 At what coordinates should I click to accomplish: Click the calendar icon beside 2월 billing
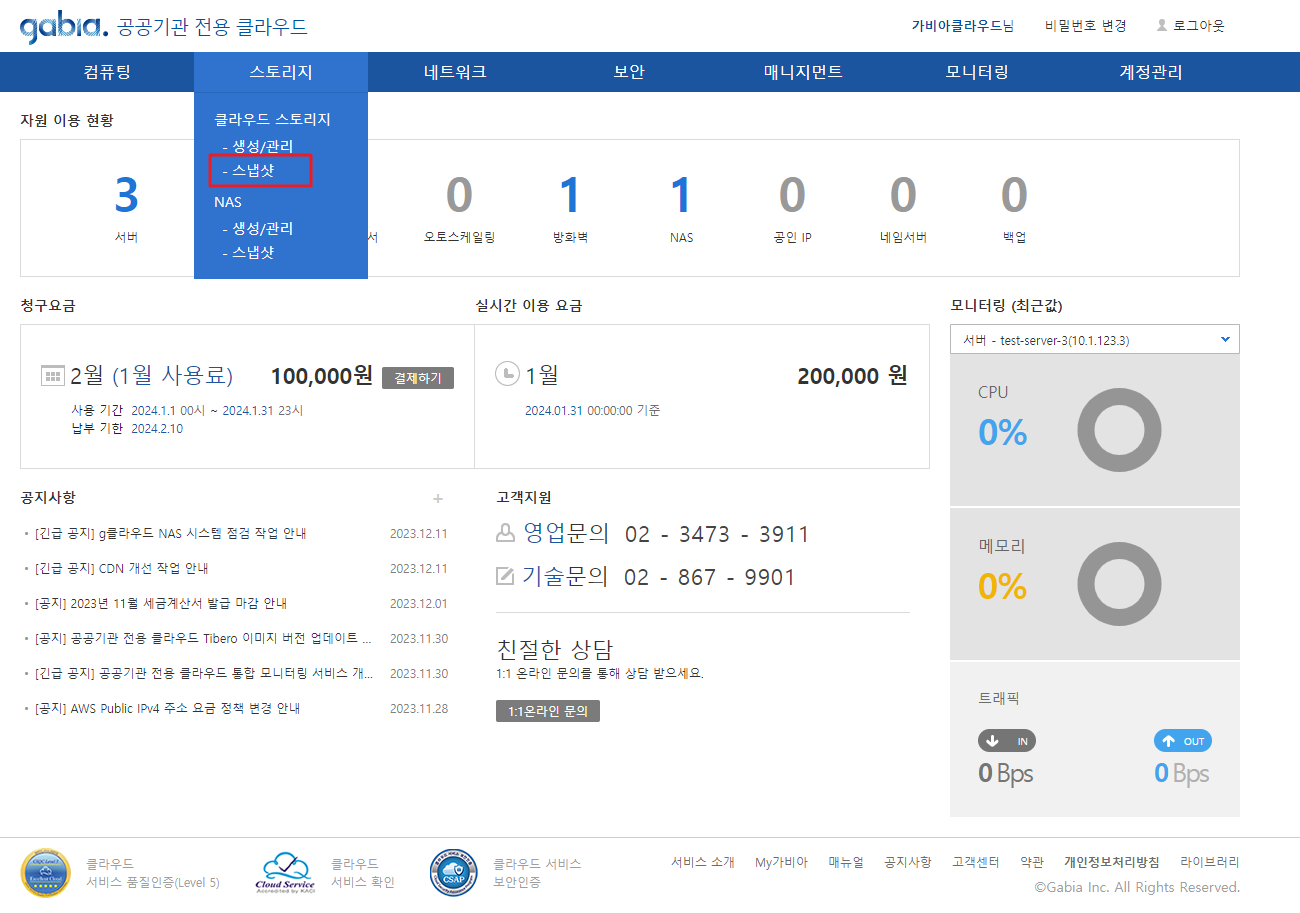click(x=52, y=376)
